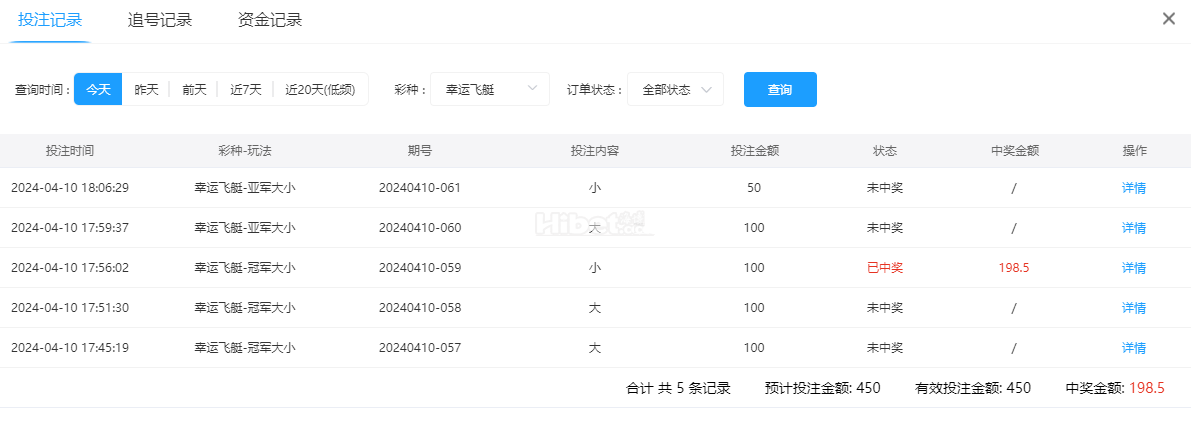Click the red 198.5 in period 059 row
The image size is (1191, 447).
click(1014, 268)
